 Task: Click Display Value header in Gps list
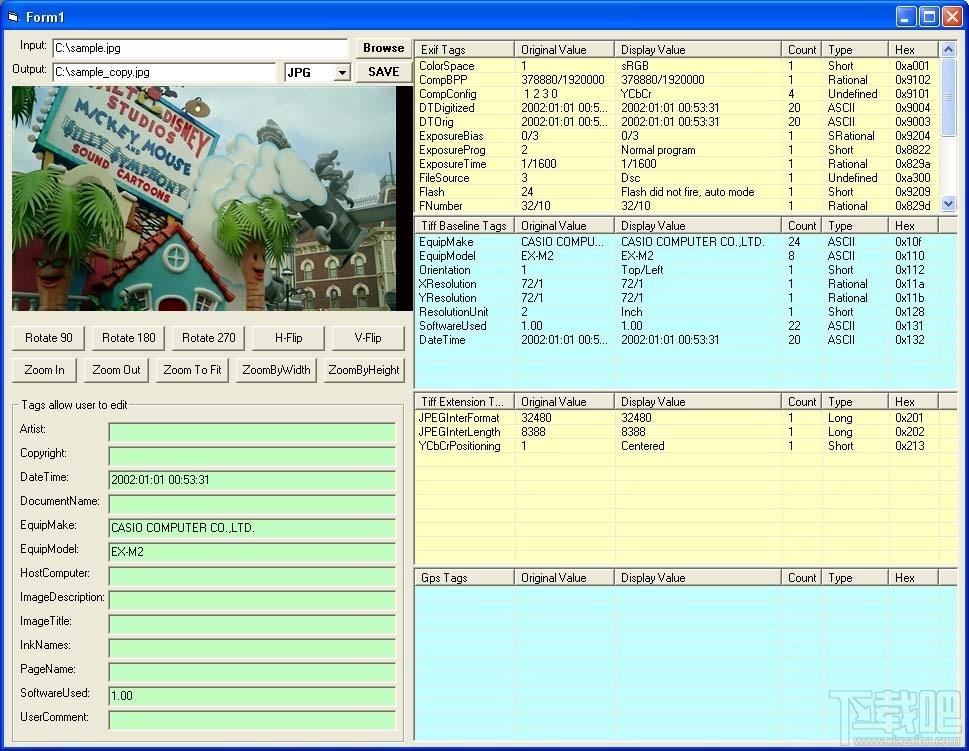pos(698,578)
